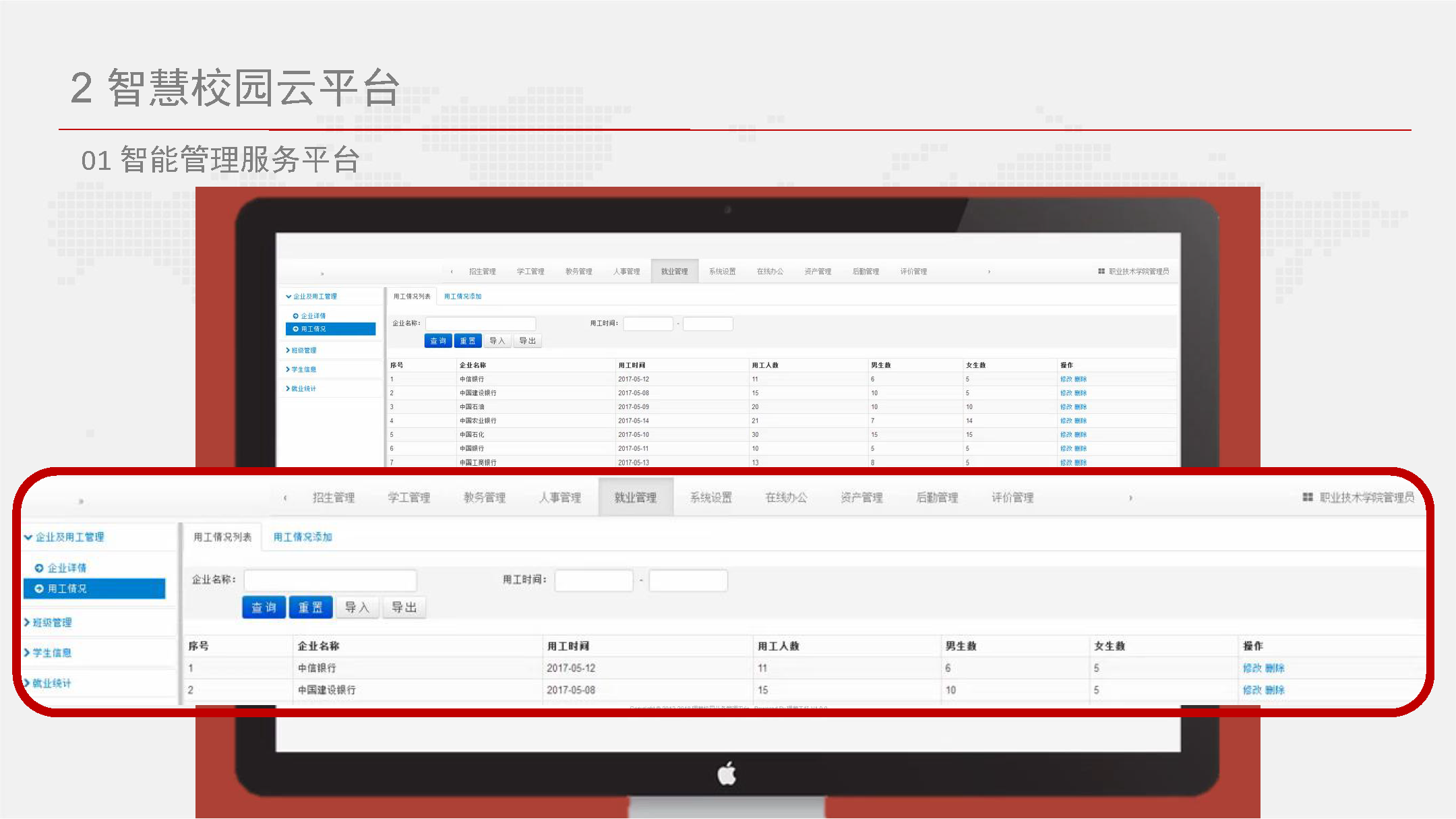Click the circle icon next to 用工情况
The image size is (1456, 819).
(39, 588)
